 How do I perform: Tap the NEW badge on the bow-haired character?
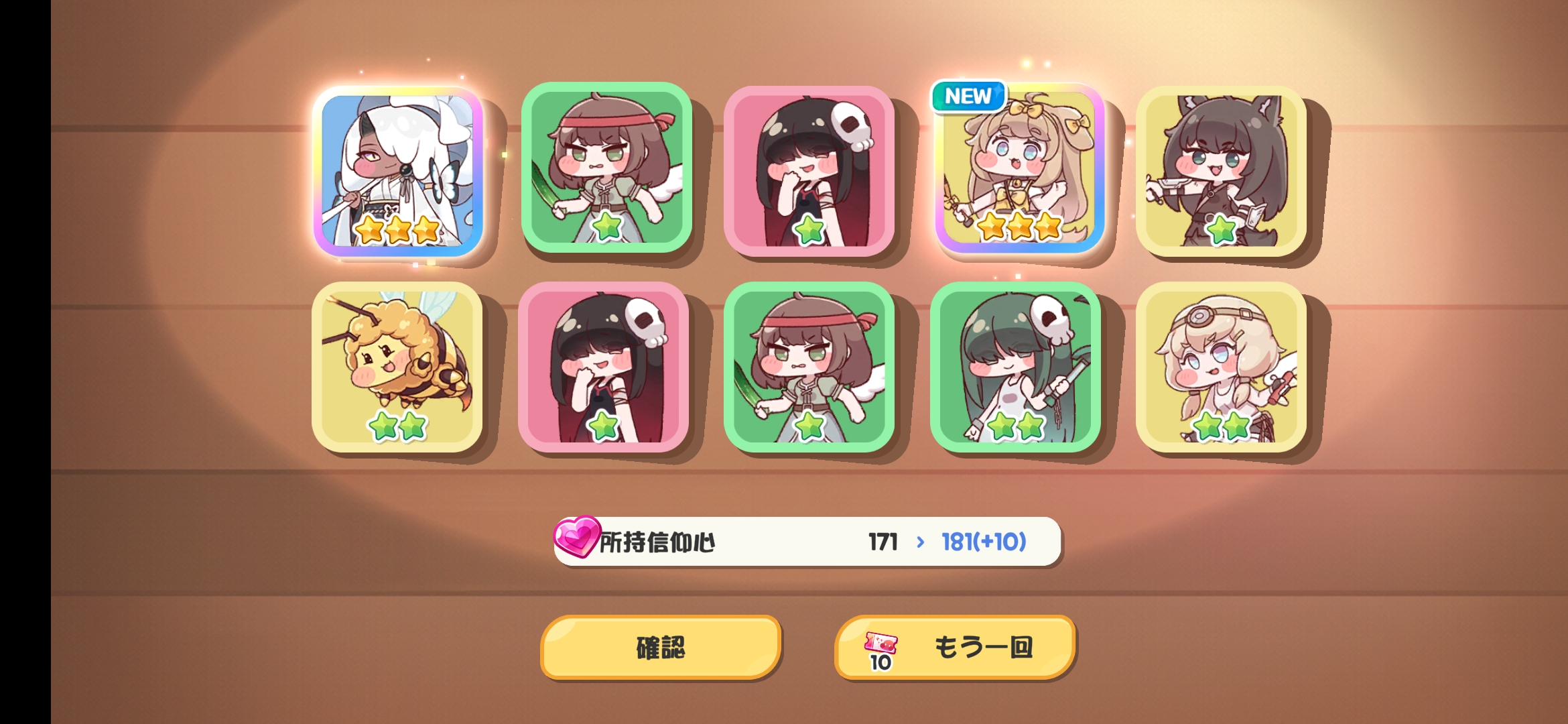(968, 96)
